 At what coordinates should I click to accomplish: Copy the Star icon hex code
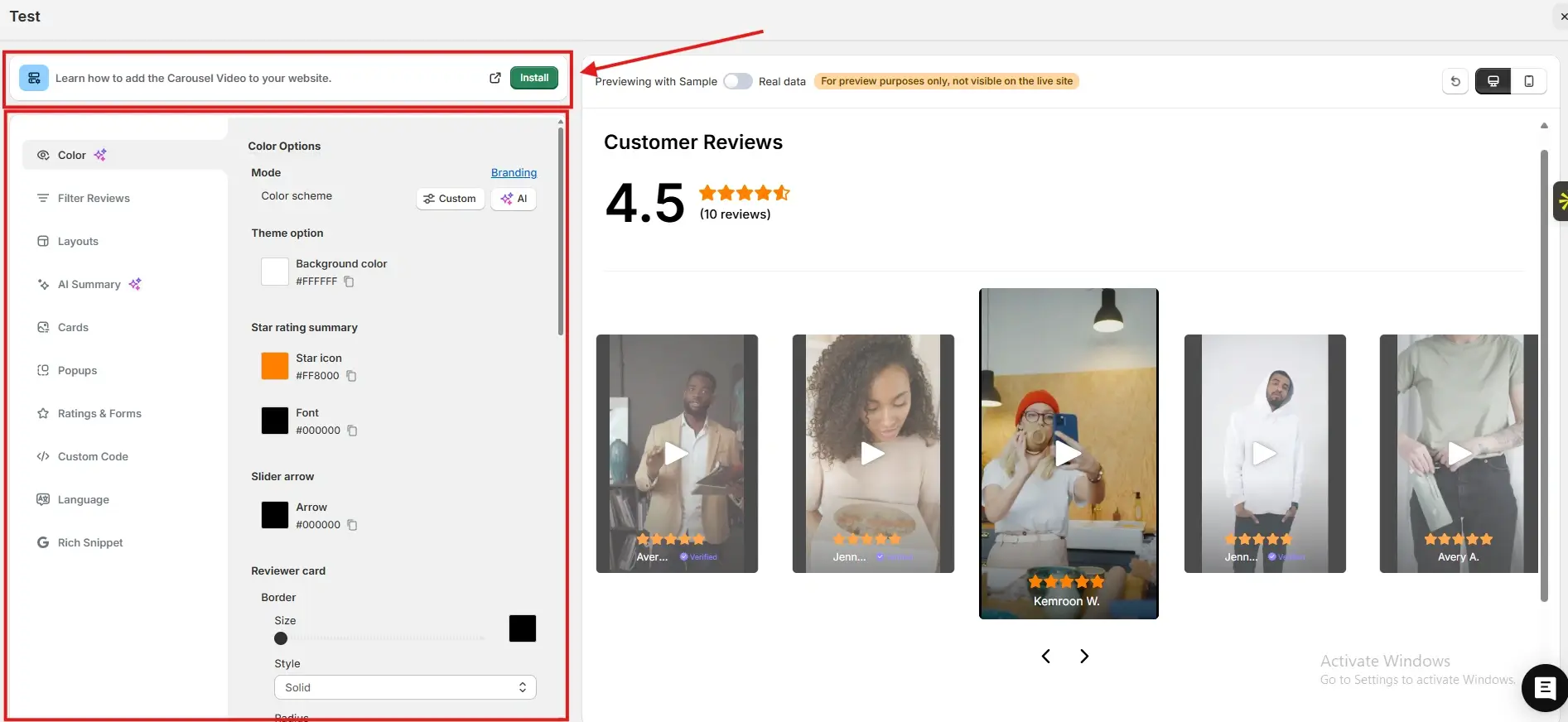click(351, 376)
